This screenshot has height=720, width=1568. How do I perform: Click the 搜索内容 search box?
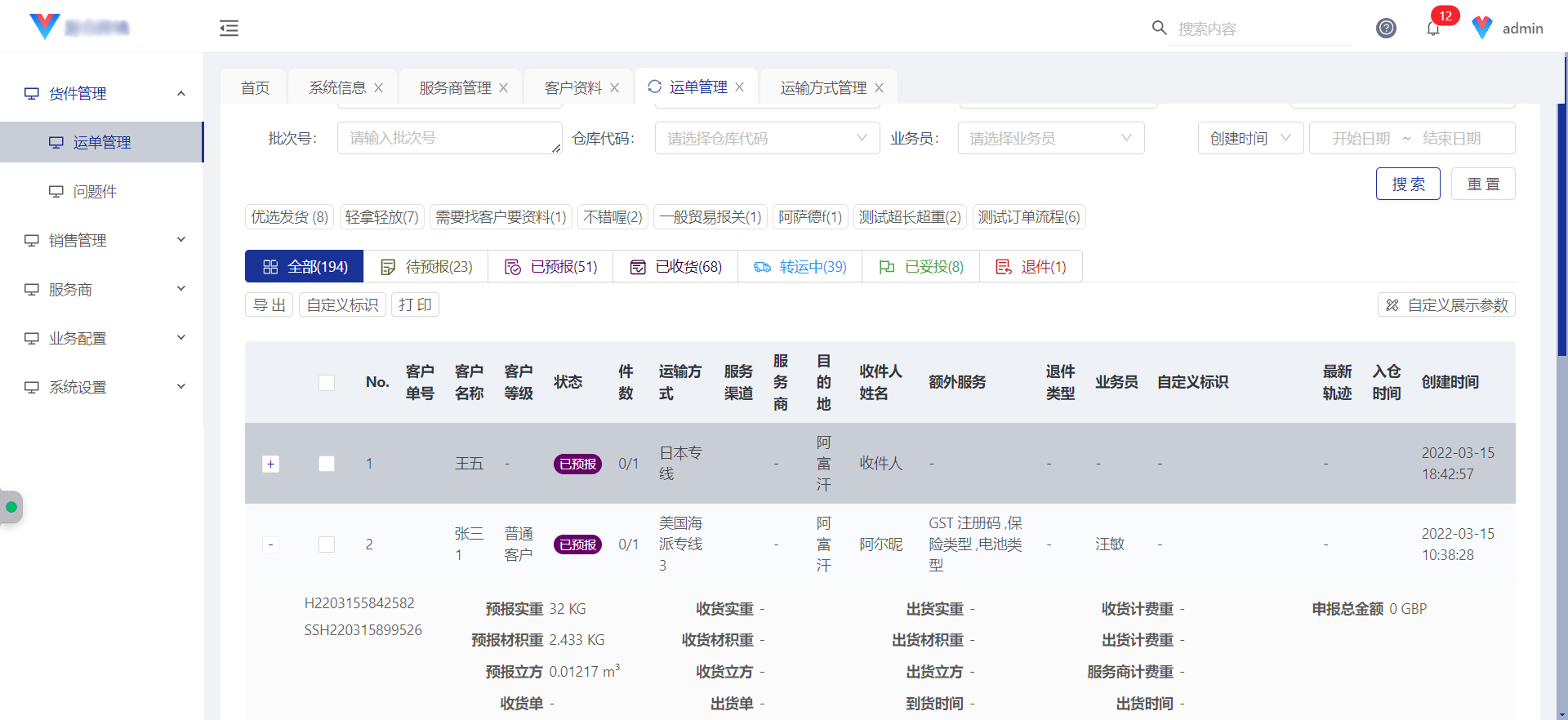coord(1262,29)
